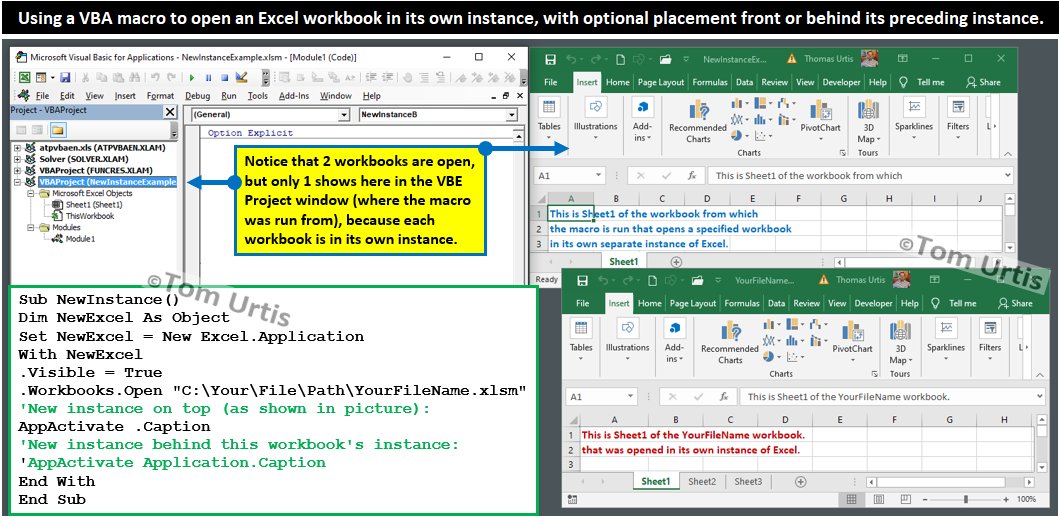
Task: Open Developer tab in NewInstanceEx Excel window
Action: (x=841, y=82)
